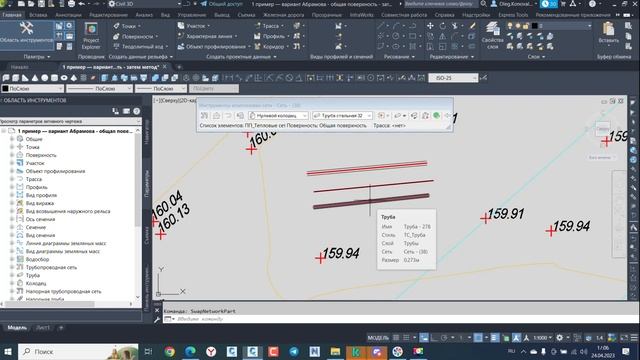
Task: Click the status bar gear (workspace) icon
Action: pyautogui.click(x=560, y=338)
